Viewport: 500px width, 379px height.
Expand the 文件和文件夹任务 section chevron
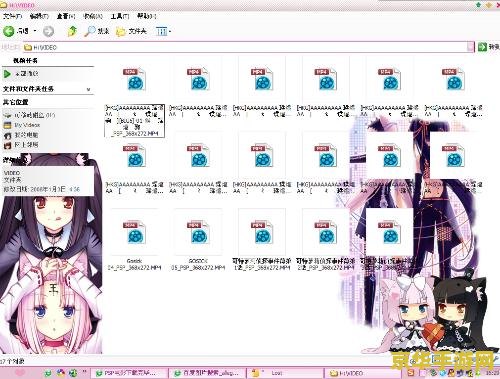88,89
